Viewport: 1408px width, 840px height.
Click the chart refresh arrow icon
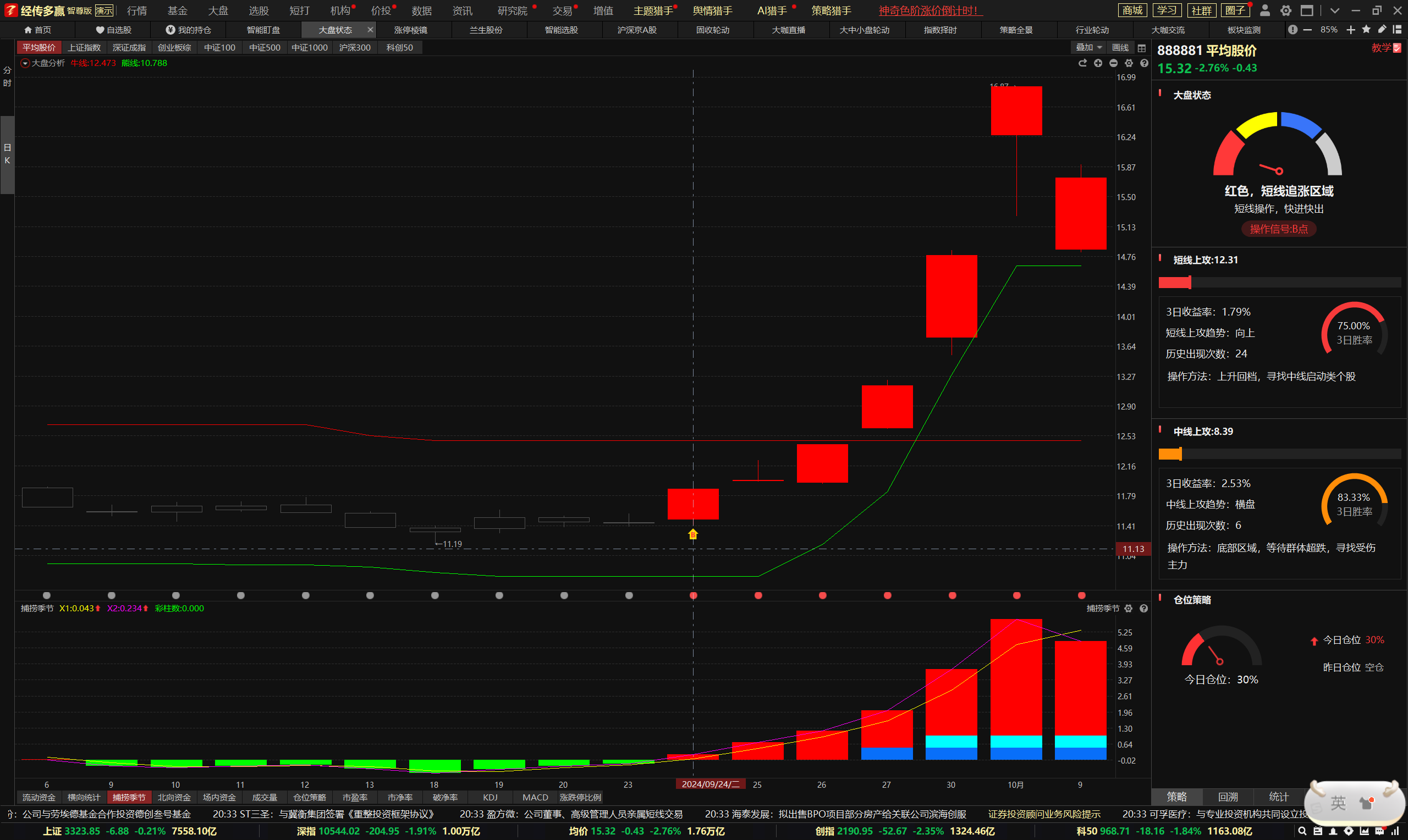click(x=1082, y=63)
